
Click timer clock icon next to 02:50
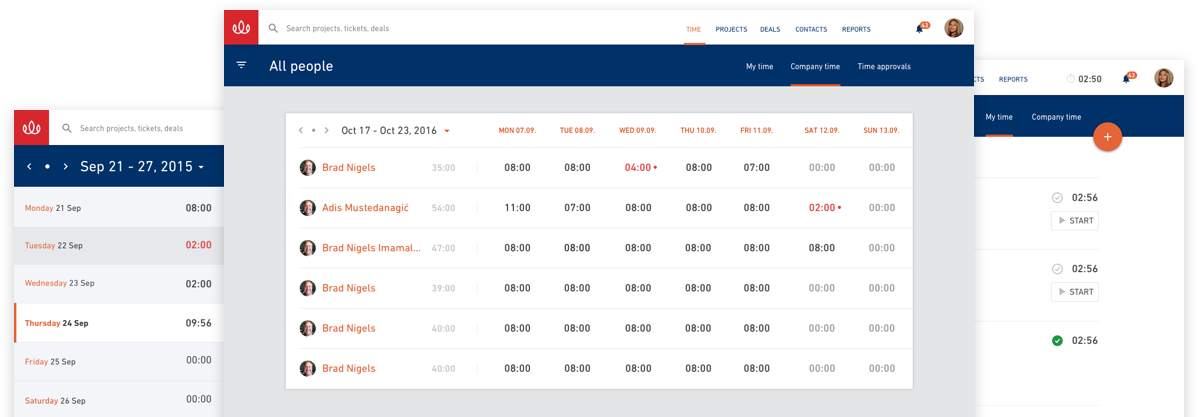pyautogui.click(x=1070, y=79)
